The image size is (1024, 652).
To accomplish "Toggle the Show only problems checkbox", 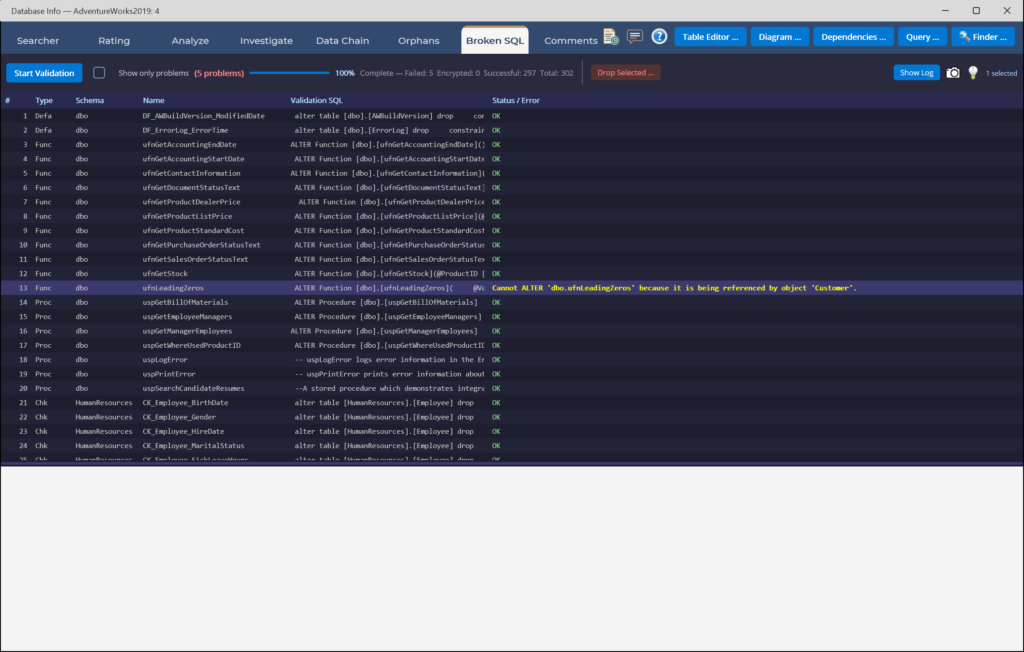I will tap(99, 73).
